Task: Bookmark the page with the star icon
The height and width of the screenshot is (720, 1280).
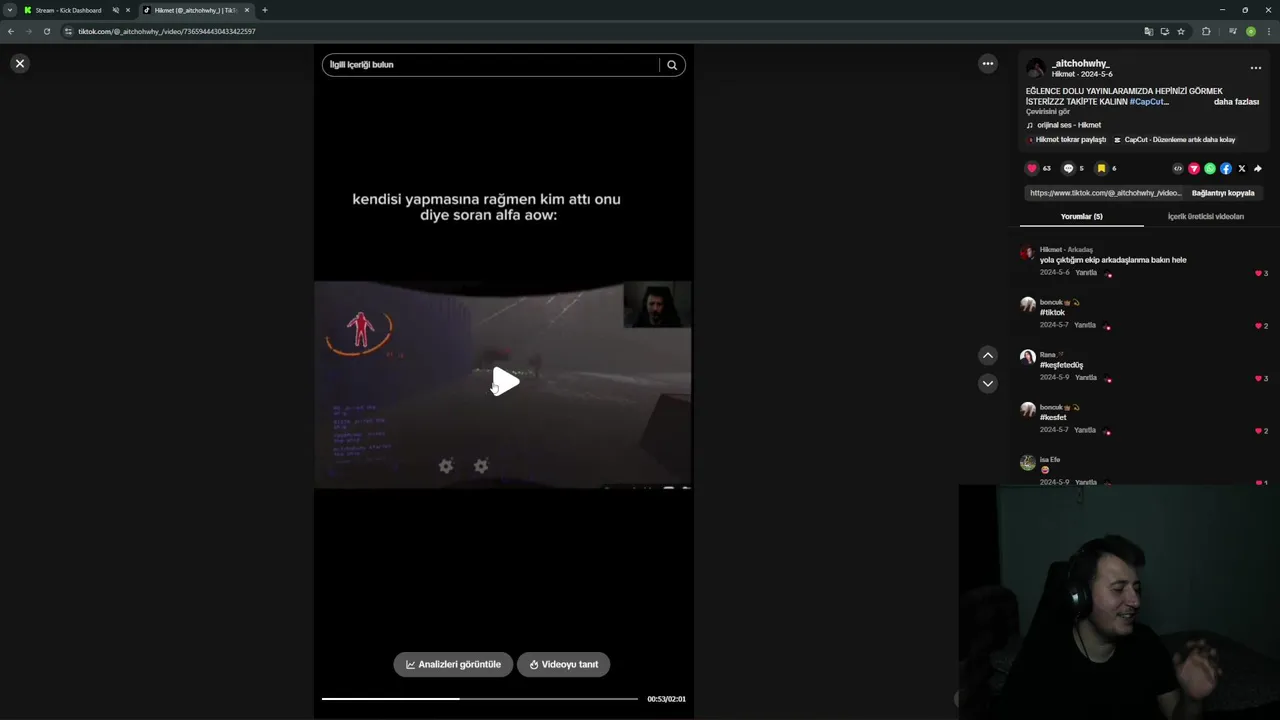Action: tap(1181, 31)
